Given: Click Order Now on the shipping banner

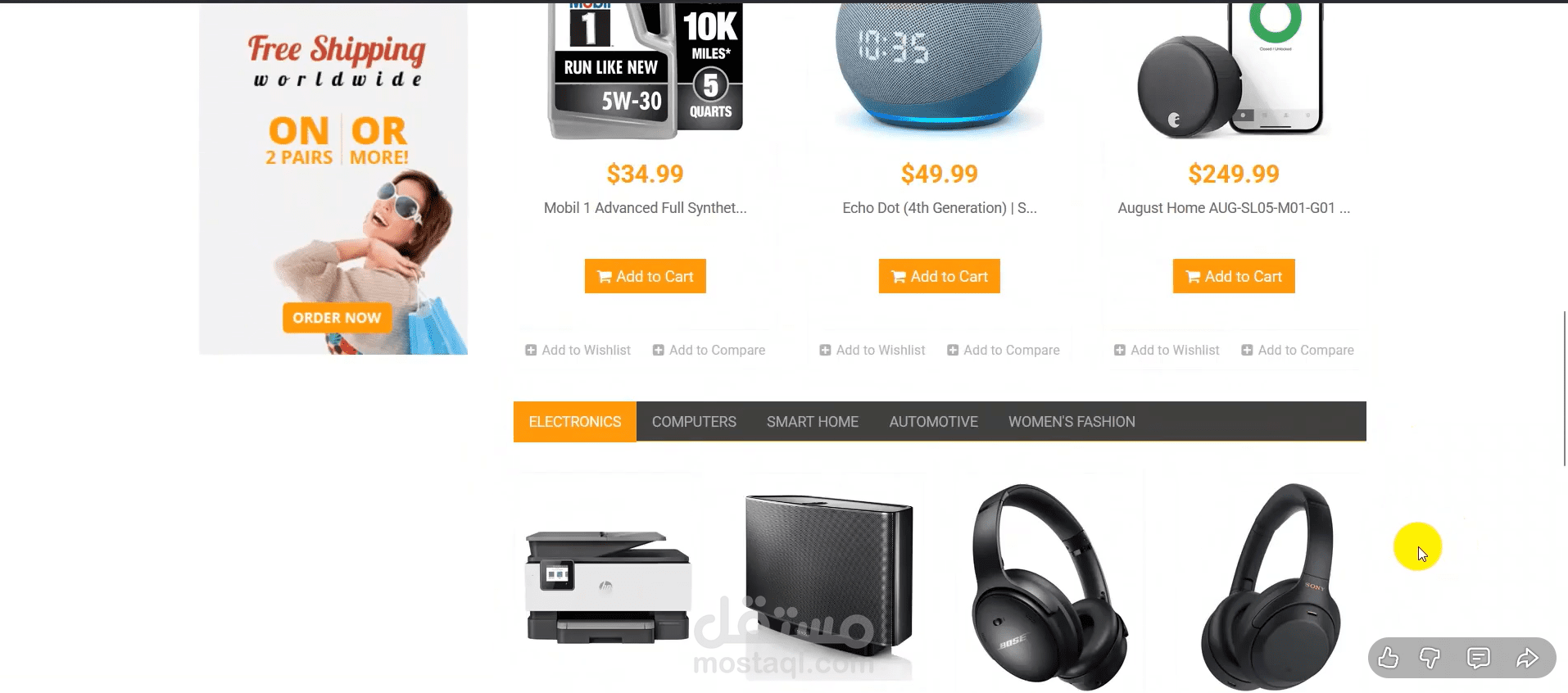Looking at the screenshot, I should tap(337, 318).
